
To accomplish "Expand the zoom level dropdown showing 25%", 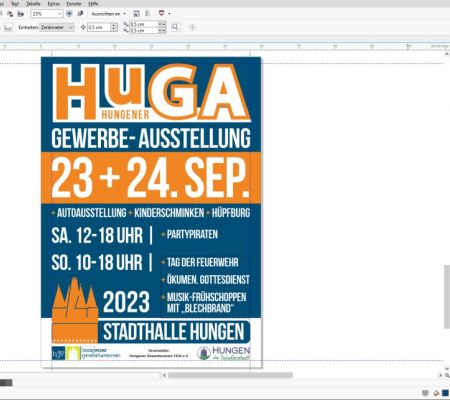I will tap(60, 14).
